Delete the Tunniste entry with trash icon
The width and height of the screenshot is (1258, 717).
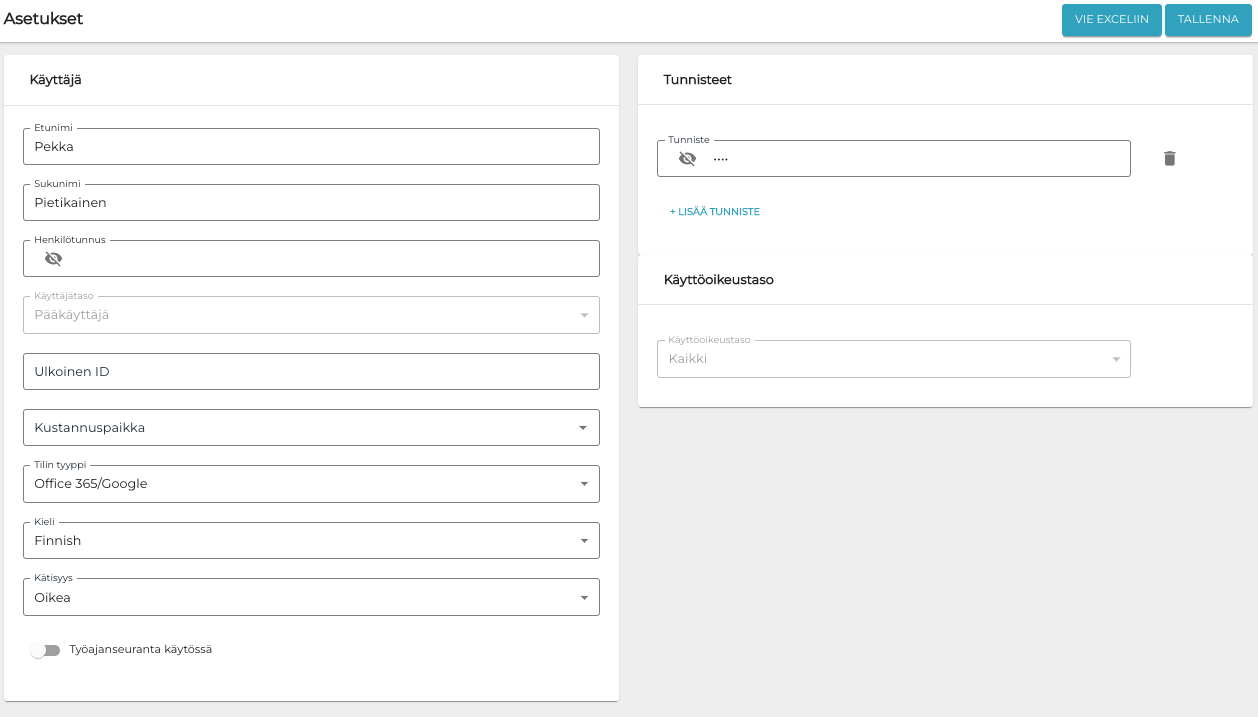[1169, 158]
